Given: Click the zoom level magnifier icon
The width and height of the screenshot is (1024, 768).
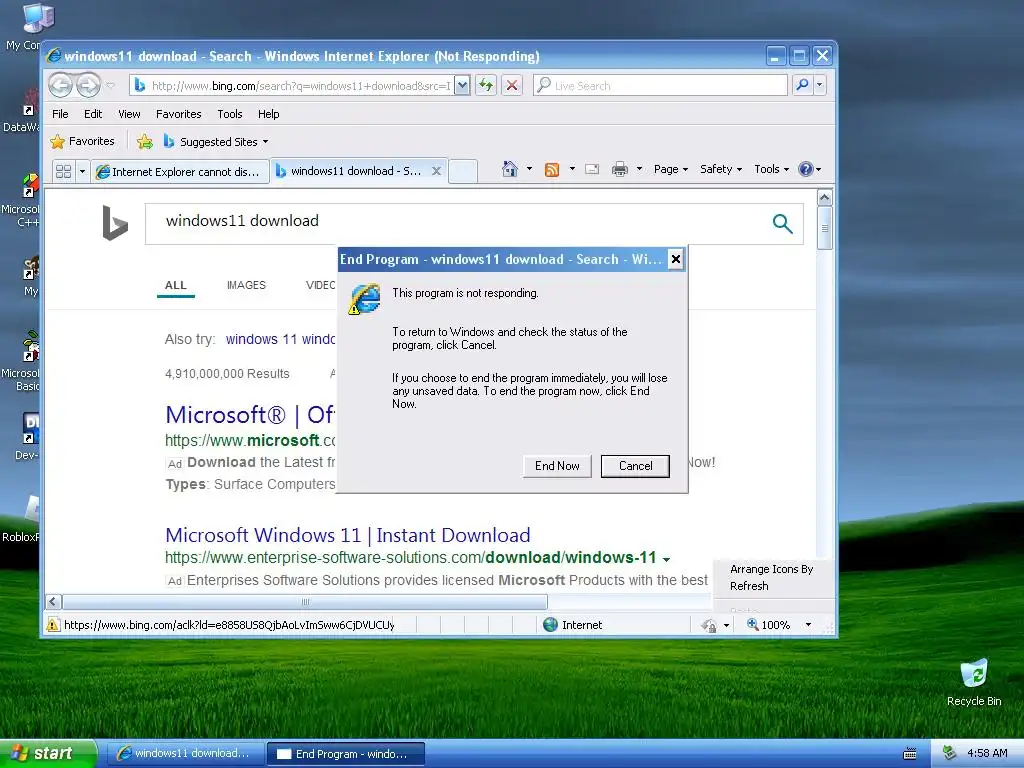Looking at the screenshot, I should click(x=752, y=624).
